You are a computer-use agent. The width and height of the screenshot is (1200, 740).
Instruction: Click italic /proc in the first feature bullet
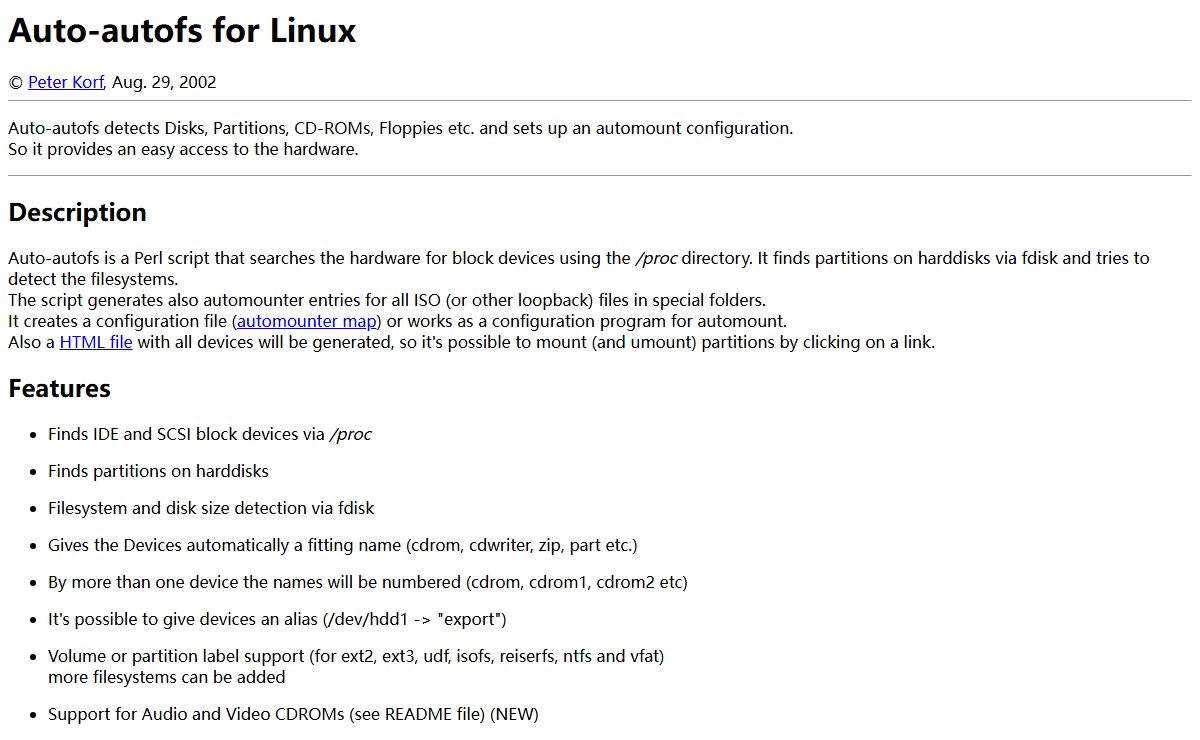click(350, 434)
